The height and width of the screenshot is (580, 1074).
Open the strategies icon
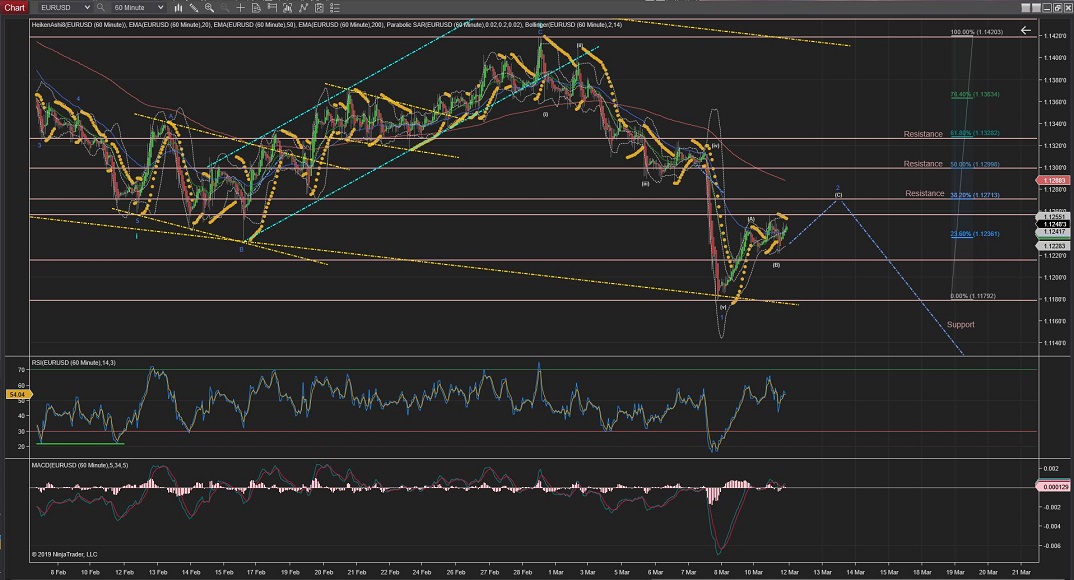coord(319,8)
